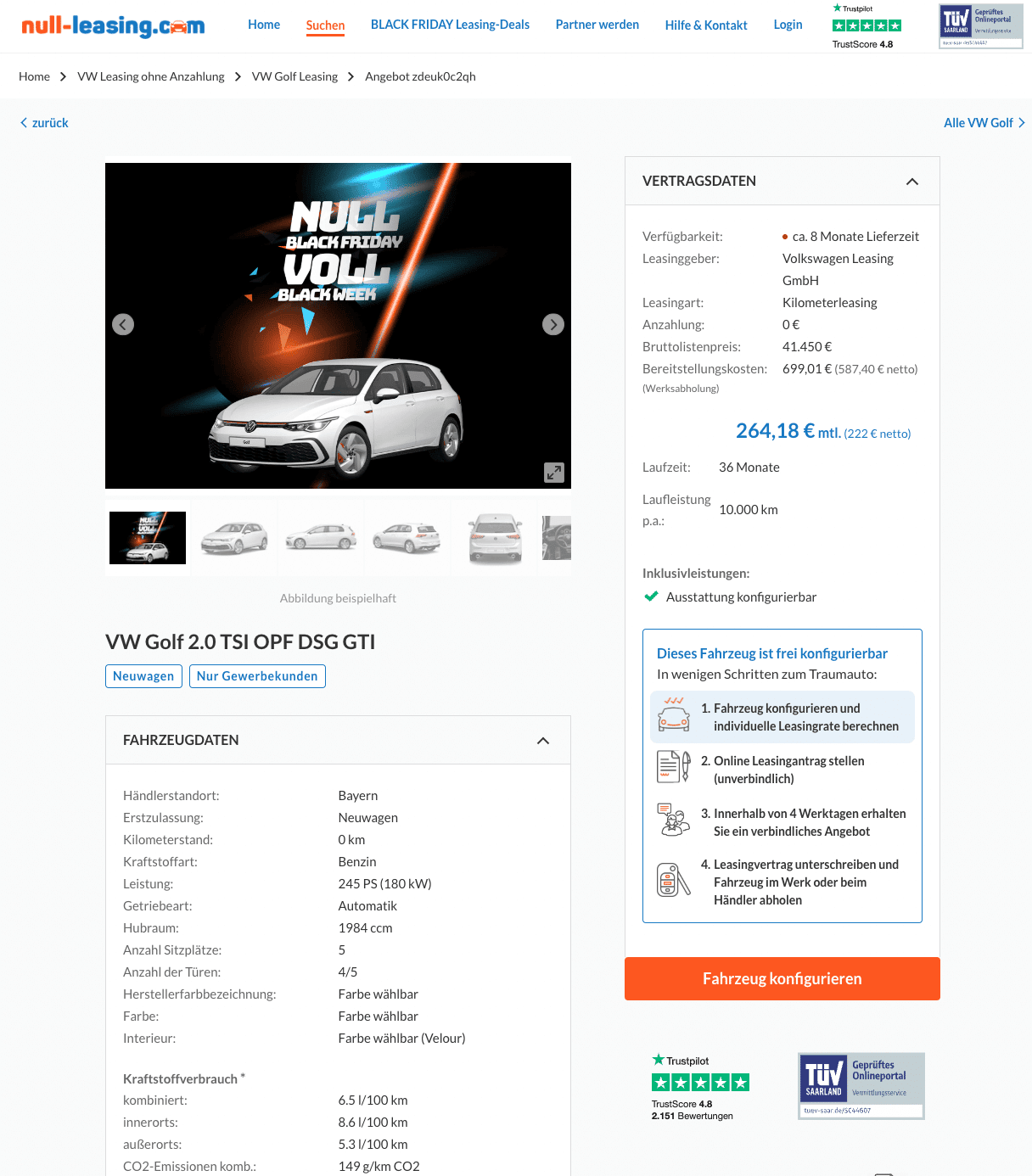
Task: Open the Trustpilot widget with 2.151 Bewertungen
Action: 700,1087
